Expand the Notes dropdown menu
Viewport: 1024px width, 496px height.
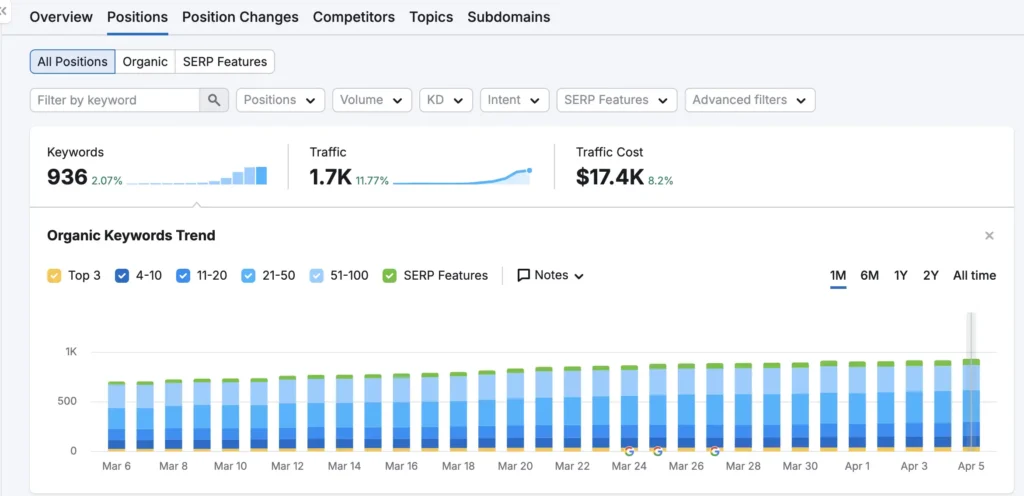551,275
